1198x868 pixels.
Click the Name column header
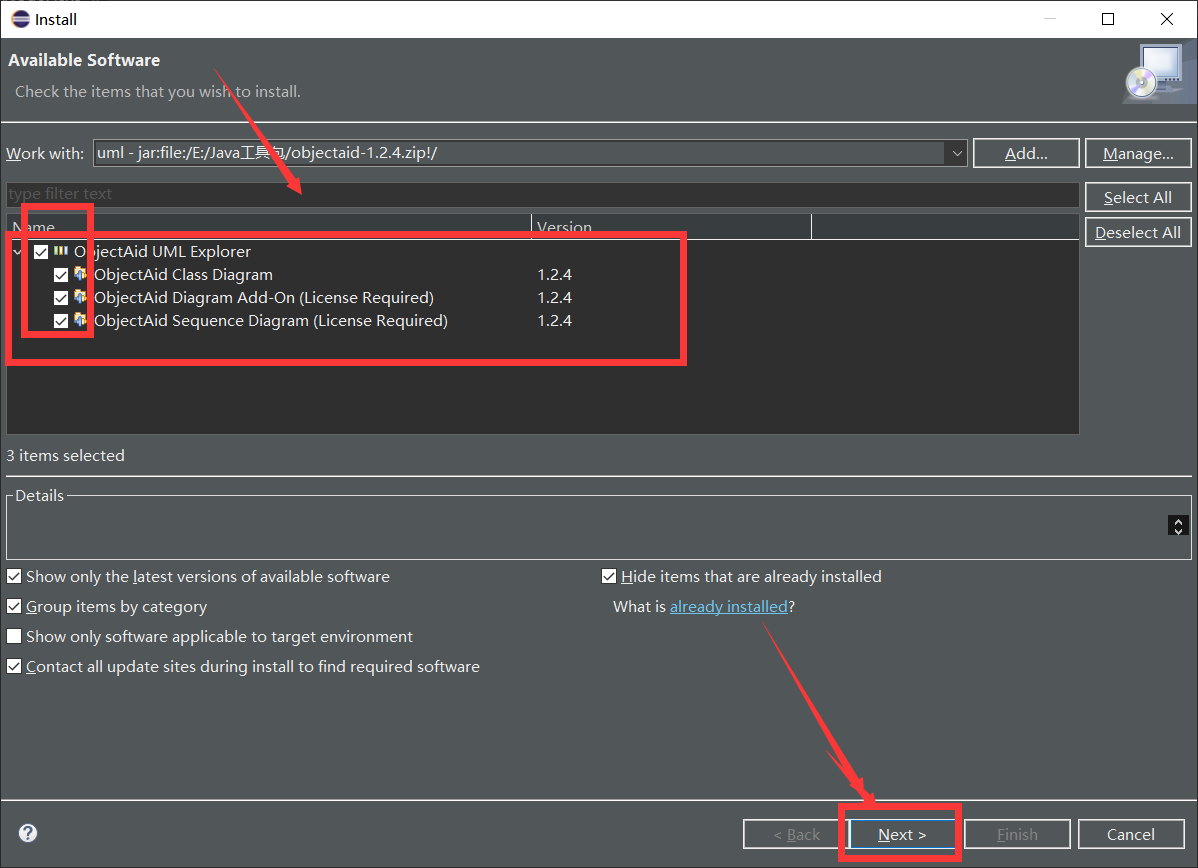269,227
